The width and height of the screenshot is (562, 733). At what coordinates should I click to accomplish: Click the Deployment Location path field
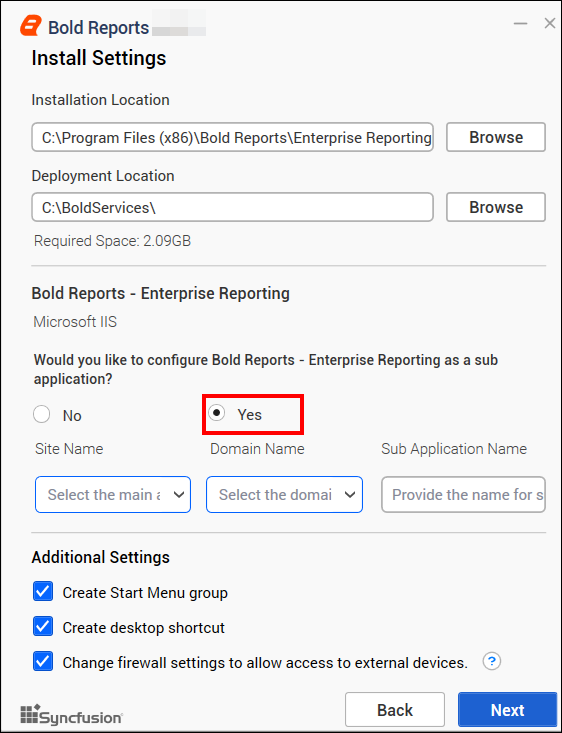pyautogui.click(x=232, y=207)
